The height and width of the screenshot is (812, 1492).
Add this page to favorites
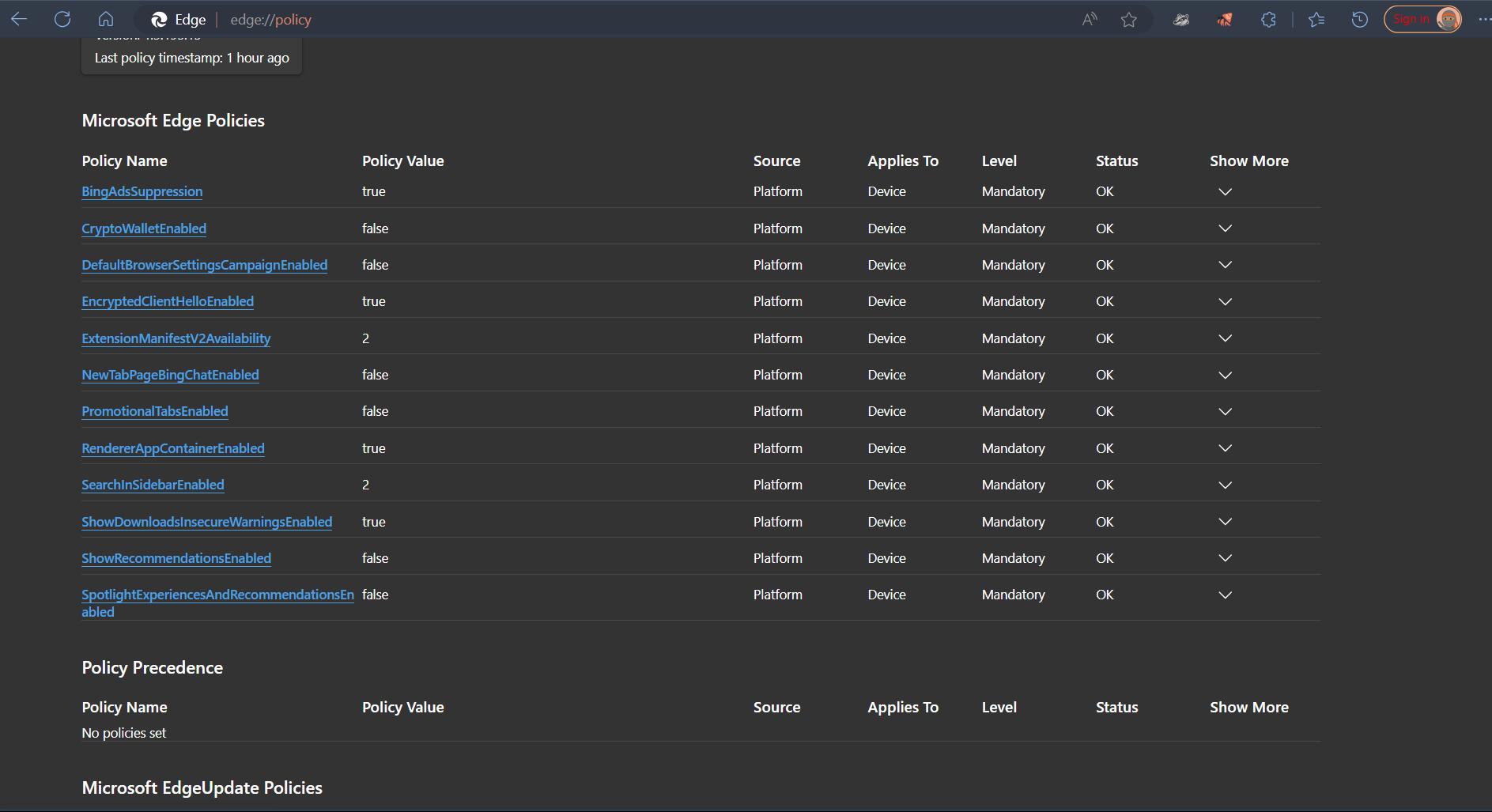coord(1129,20)
